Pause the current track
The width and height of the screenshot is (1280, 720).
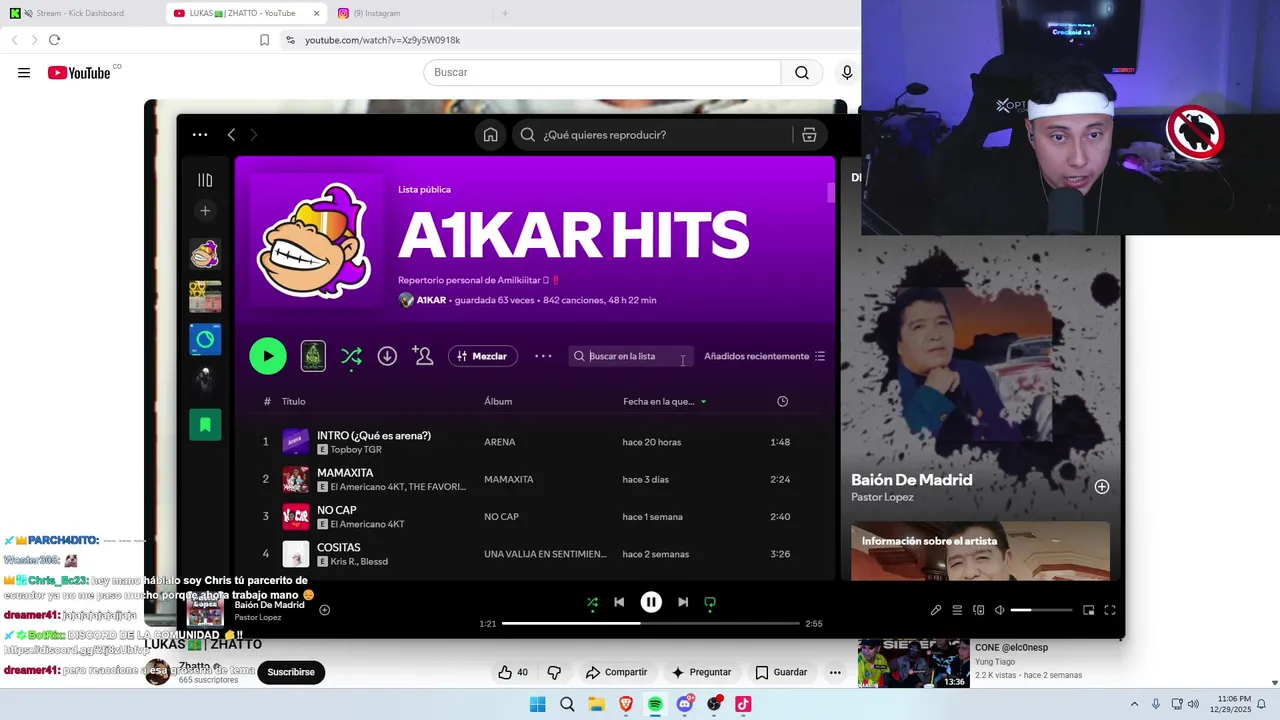pyautogui.click(x=651, y=602)
